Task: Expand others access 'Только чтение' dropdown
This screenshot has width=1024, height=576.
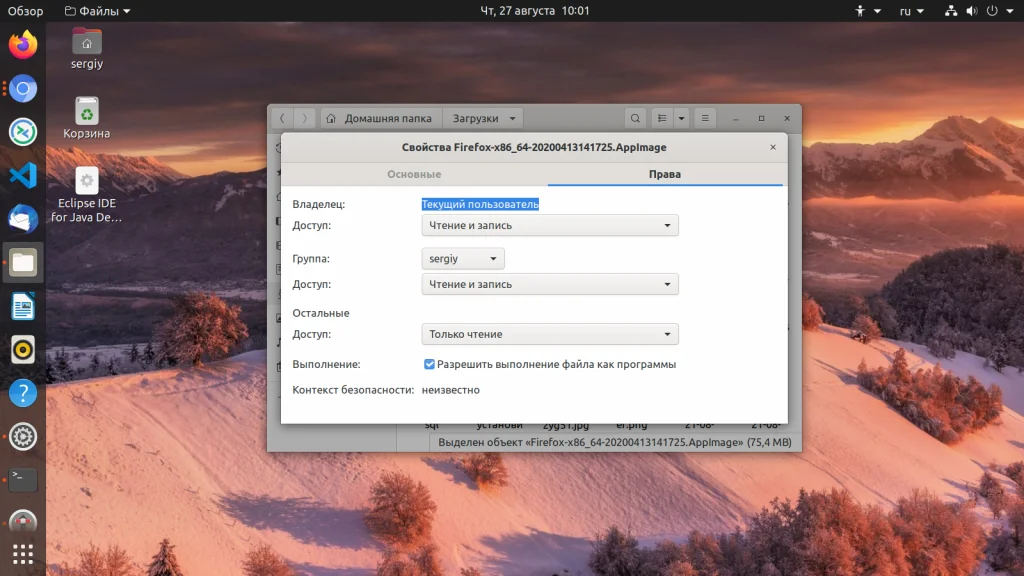Action: 549,335
